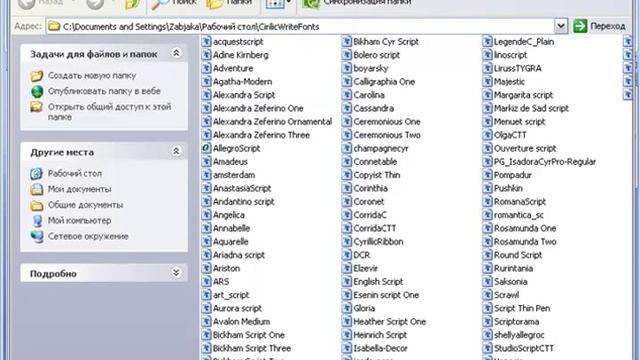This screenshot has width=640, height=360.
Task: Select Ceremonious Two file name
Action: click(387, 135)
